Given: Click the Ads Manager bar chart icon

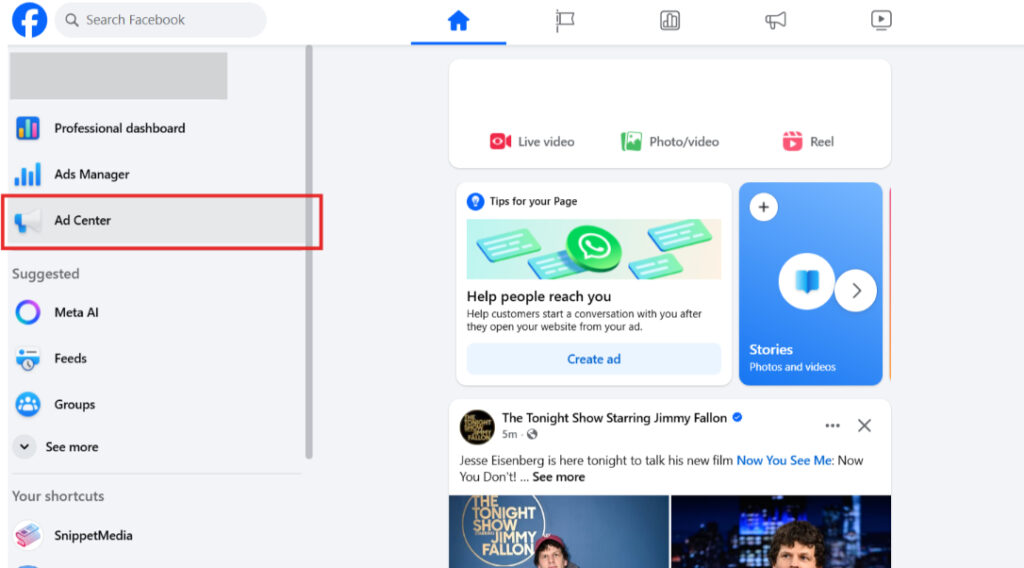Looking at the screenshot, I should coord(27,174).
